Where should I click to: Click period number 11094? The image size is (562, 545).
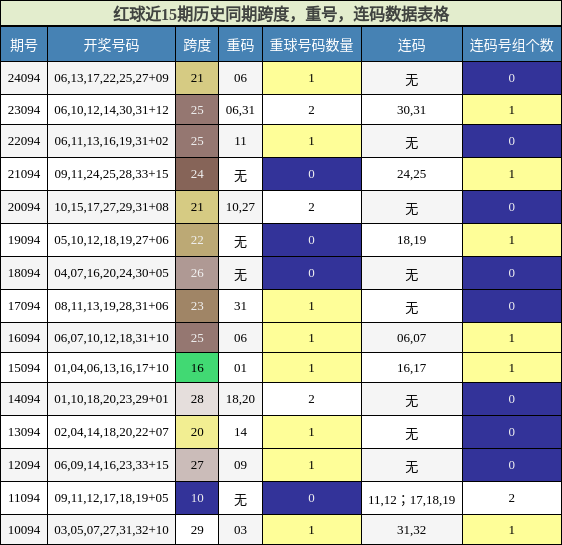point(24,498)
